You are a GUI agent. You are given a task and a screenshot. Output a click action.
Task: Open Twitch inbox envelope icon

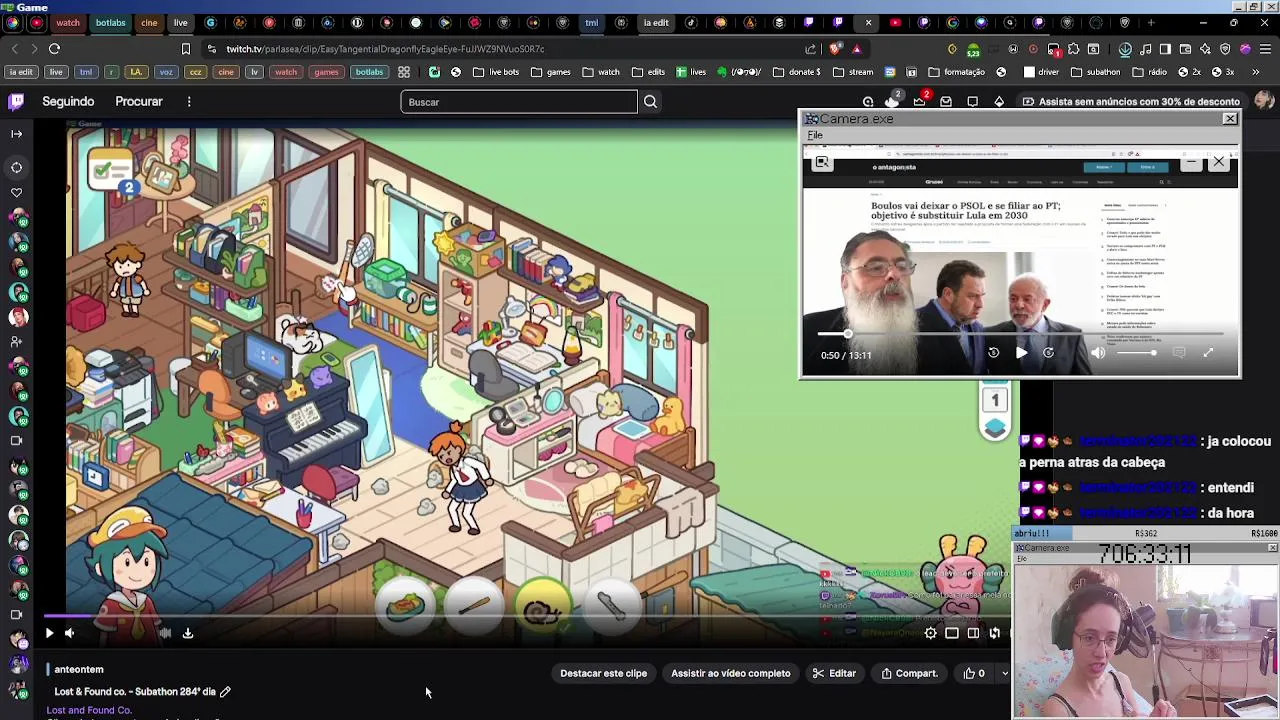945,102
